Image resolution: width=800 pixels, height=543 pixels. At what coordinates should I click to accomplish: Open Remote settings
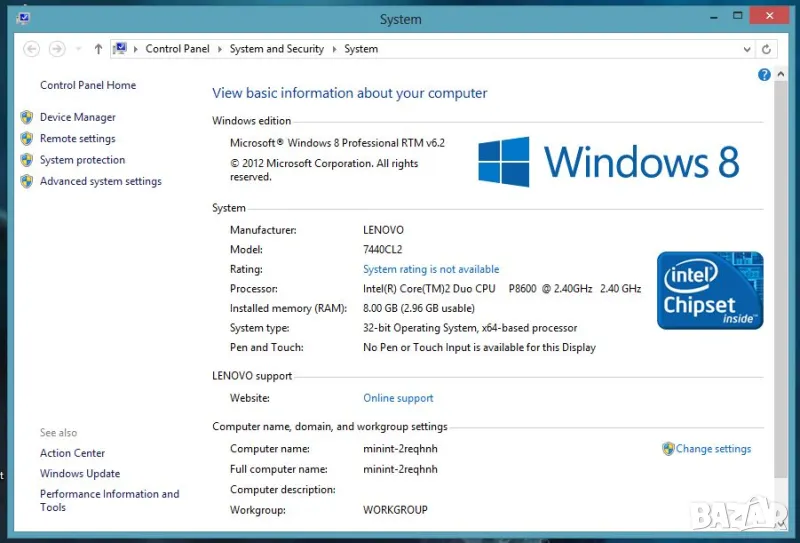coord(77,139)
